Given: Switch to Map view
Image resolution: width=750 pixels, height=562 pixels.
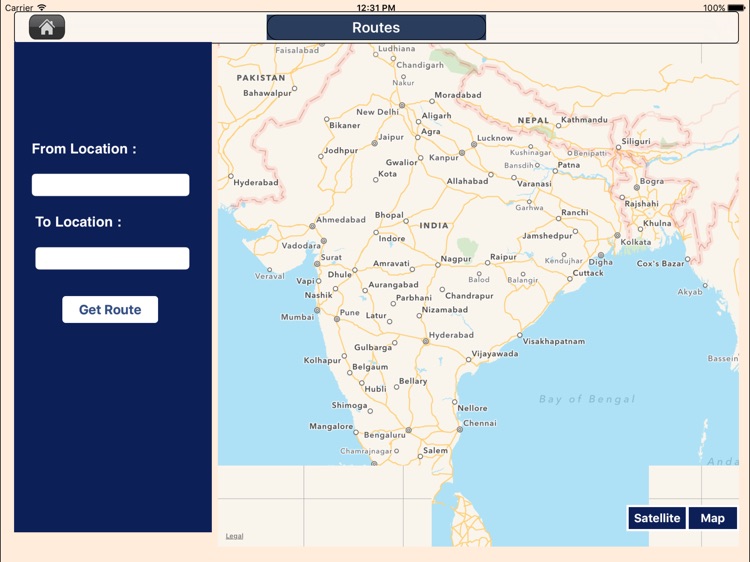Looking at the screenshot, I should pos(713,518).
